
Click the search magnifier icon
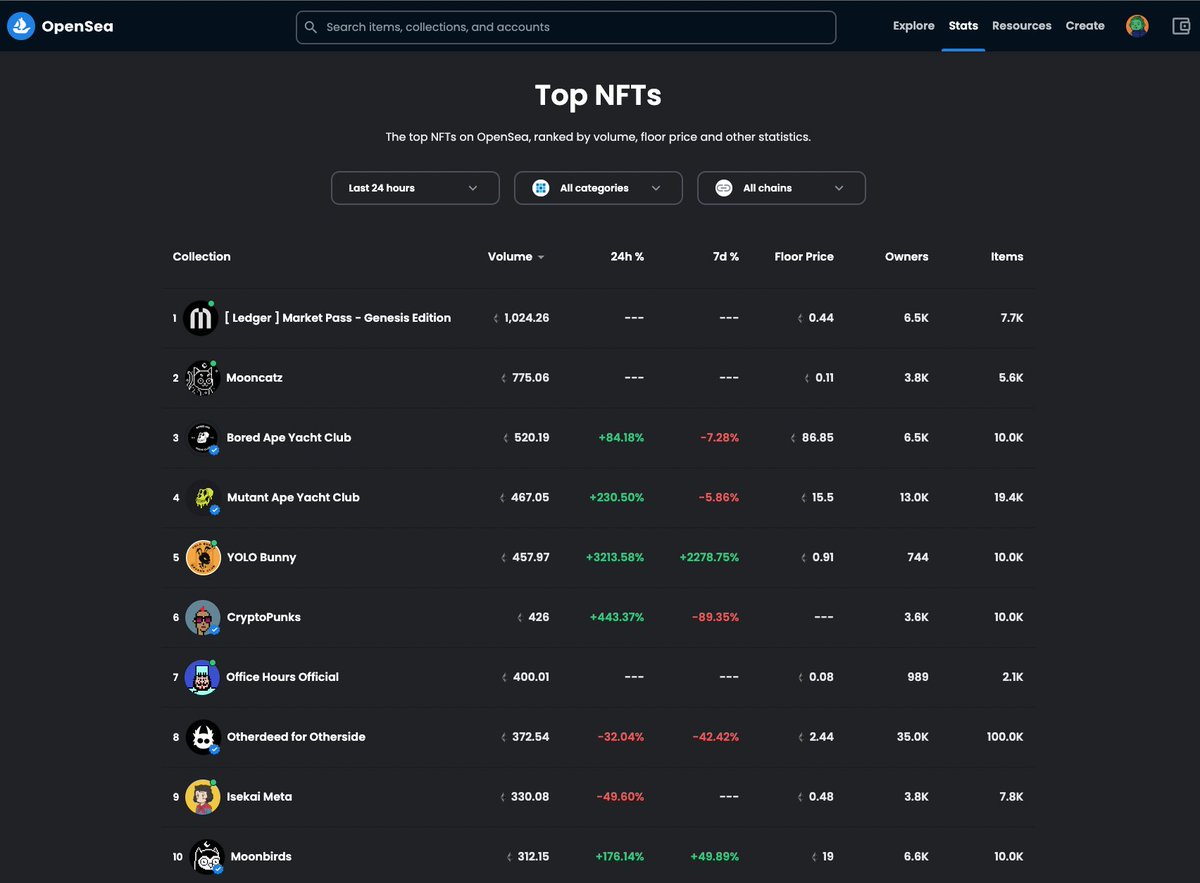311,27
